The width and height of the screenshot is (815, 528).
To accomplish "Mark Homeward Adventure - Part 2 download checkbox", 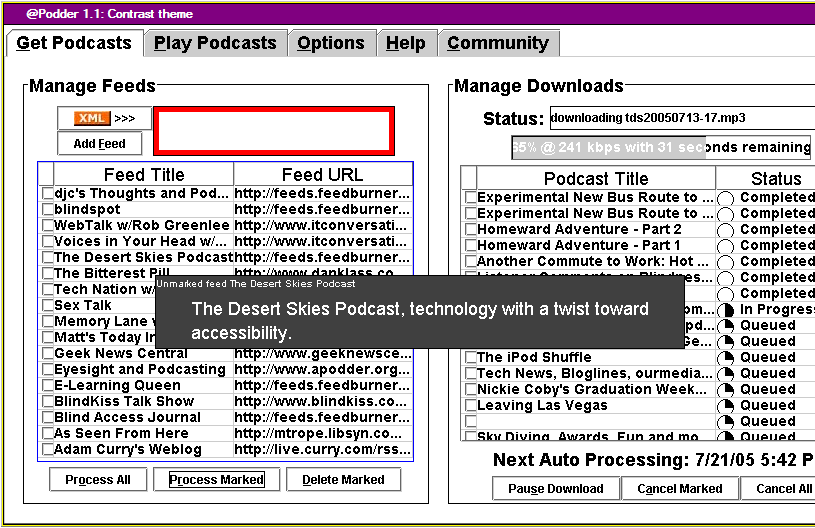I will click(471, 230).
